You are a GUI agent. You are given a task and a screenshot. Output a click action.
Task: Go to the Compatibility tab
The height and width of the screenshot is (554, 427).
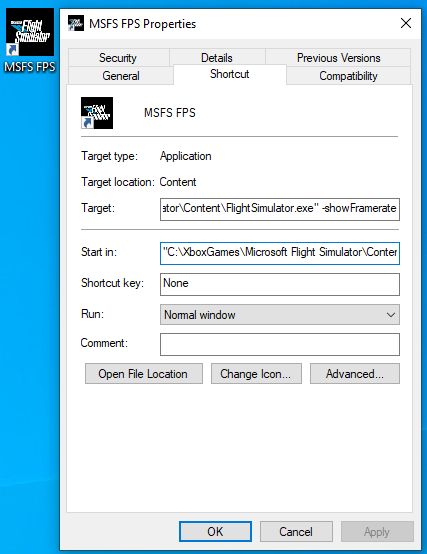(x=348, y=76)
